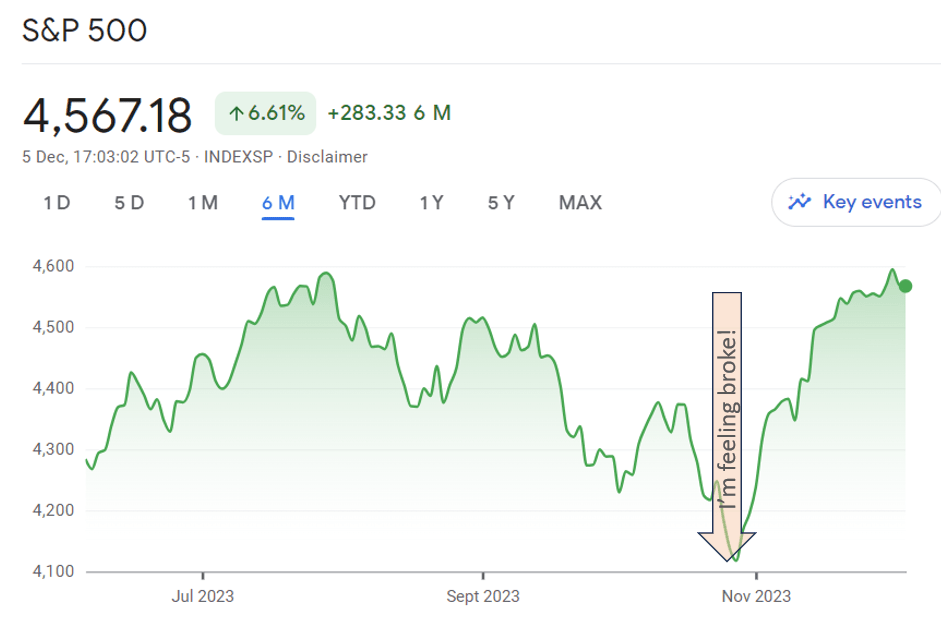
Task: Click the green endpoint dot on chart
Action: click(x=906, y=286)
